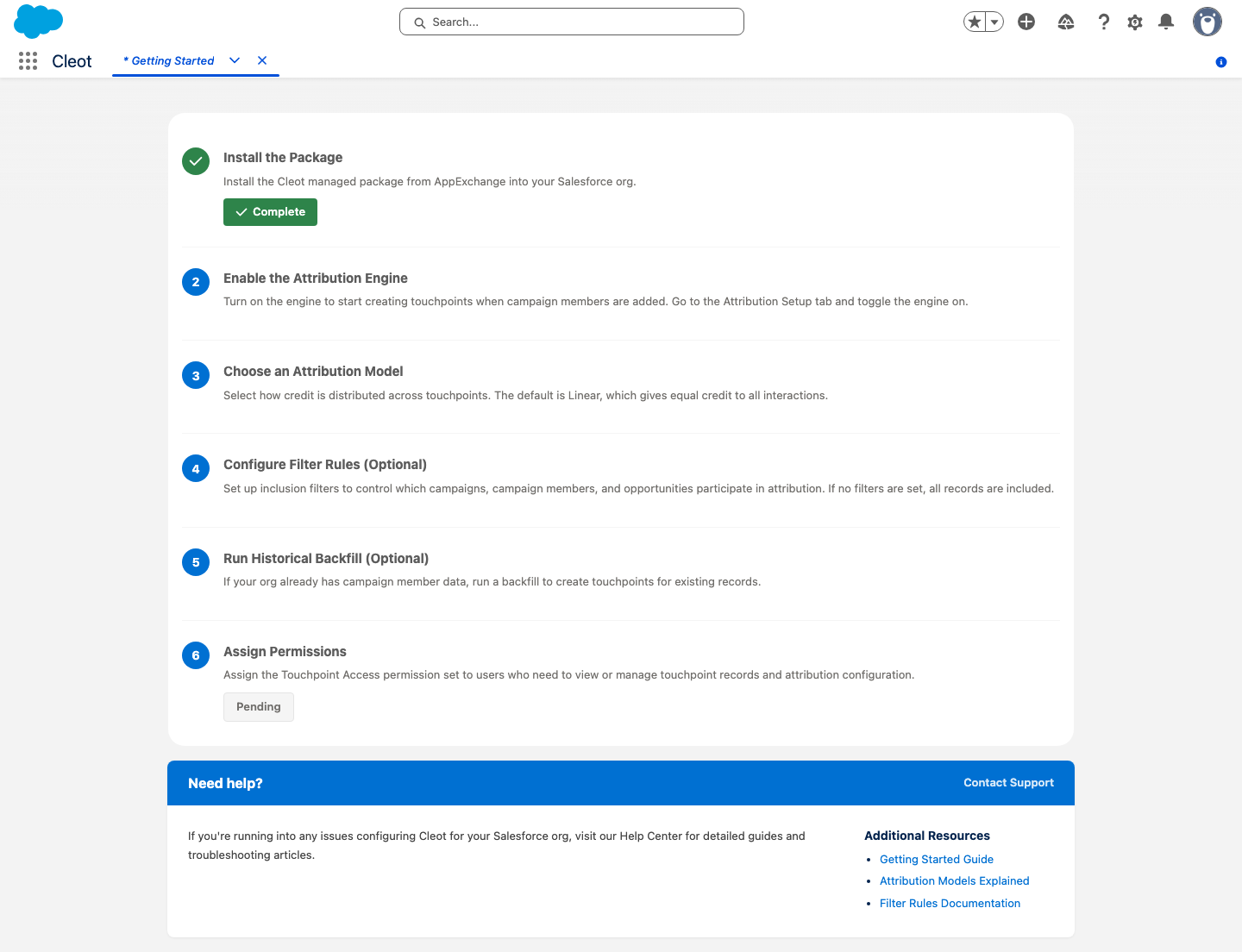Image resolution: width=1242 pixels, height=952 pixels.
Task: Click the Choose an Attribution Model heading
Action: (313, 372)
